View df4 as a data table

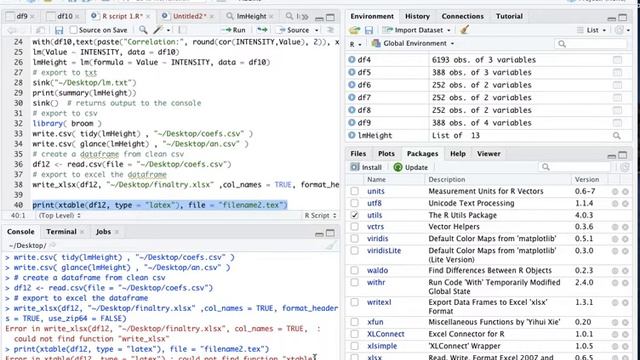point(617,60)
